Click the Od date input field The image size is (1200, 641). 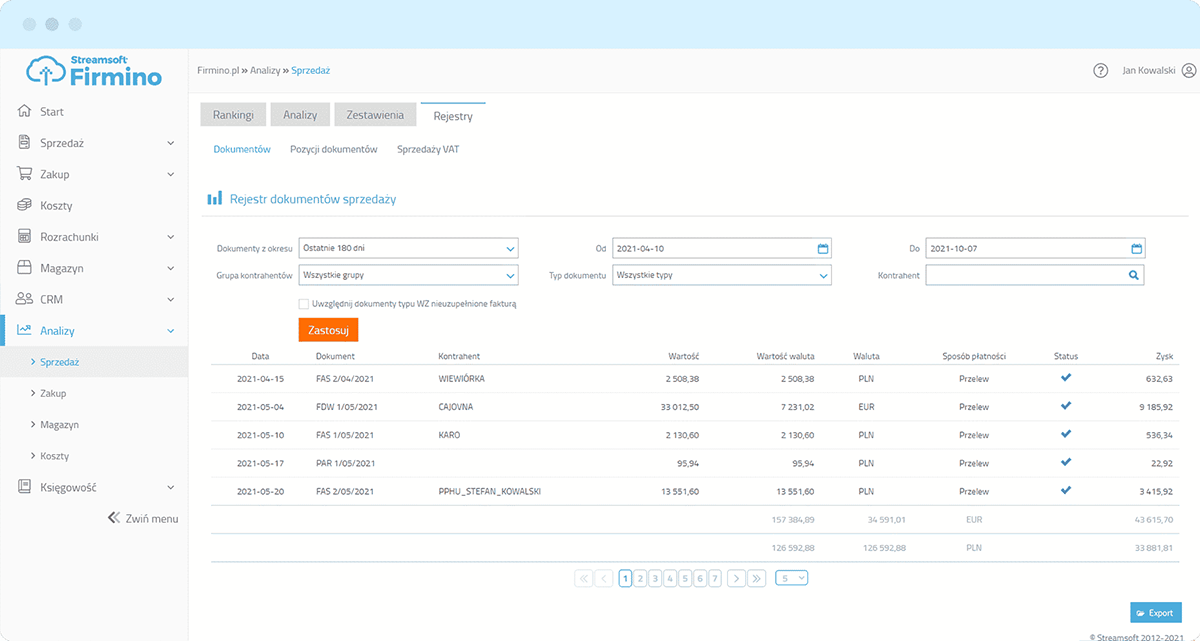point(721,248)
